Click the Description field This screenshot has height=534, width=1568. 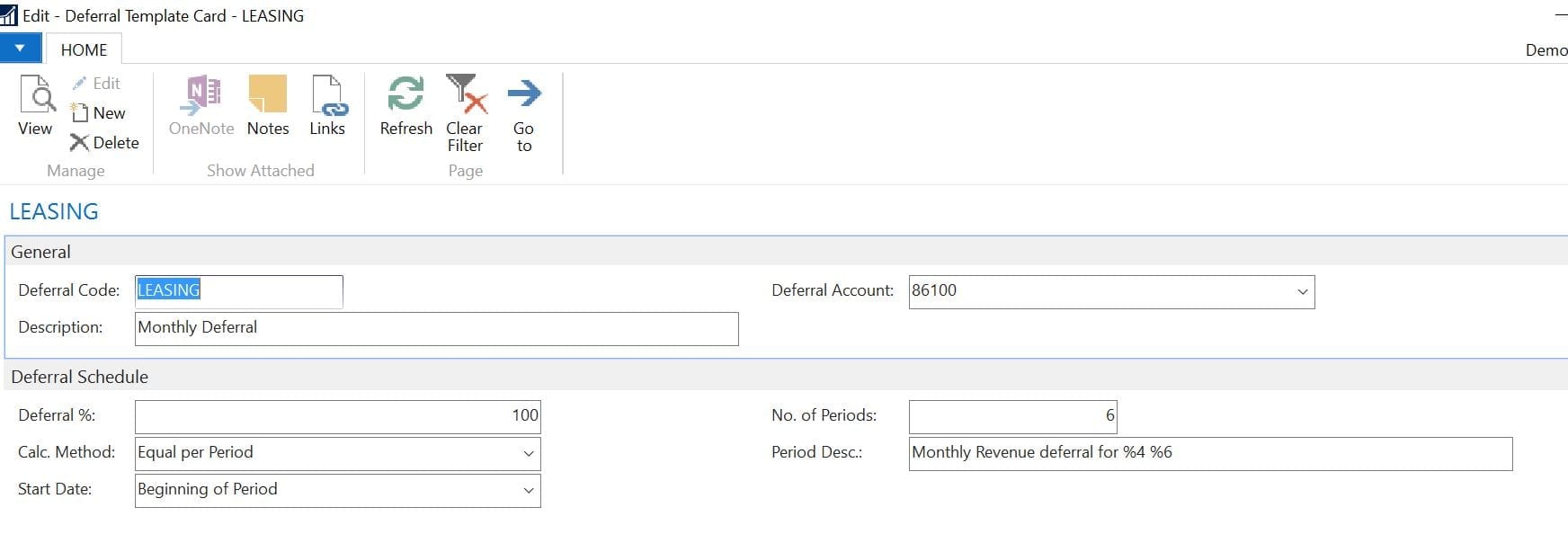coord(437,328)
